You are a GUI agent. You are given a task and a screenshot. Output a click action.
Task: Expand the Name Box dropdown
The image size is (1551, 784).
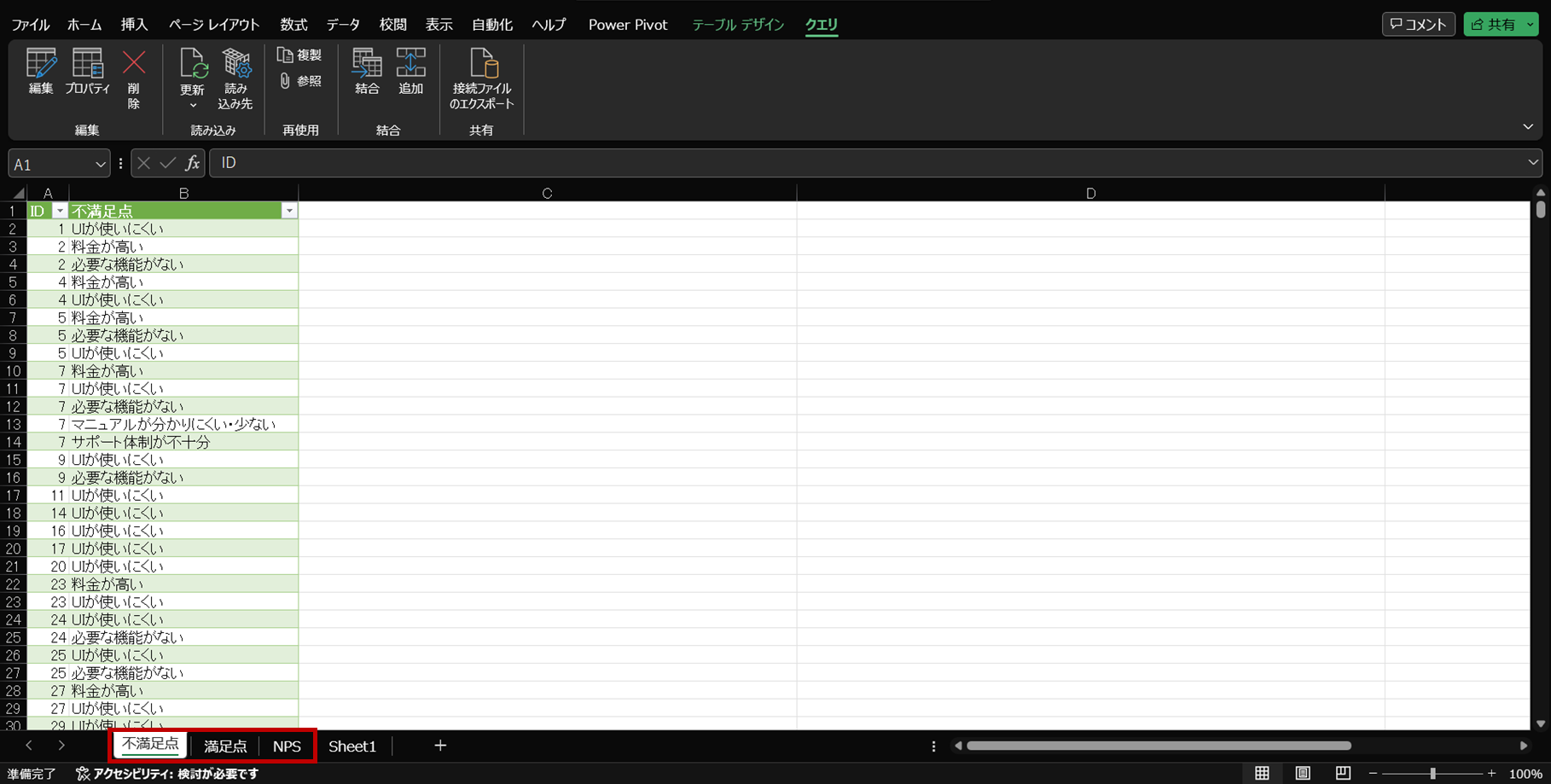(101, 164)
